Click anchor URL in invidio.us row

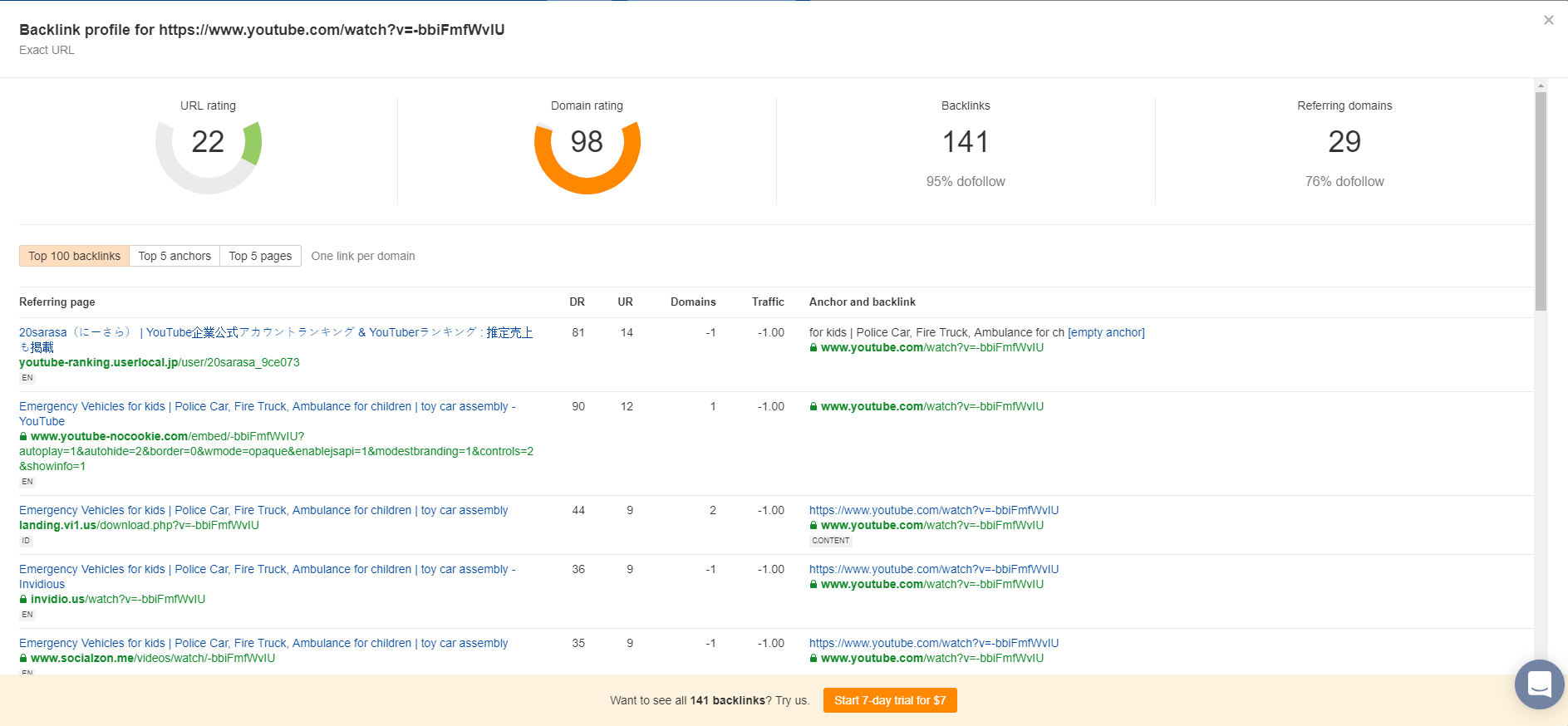click(x=934, y=569)
